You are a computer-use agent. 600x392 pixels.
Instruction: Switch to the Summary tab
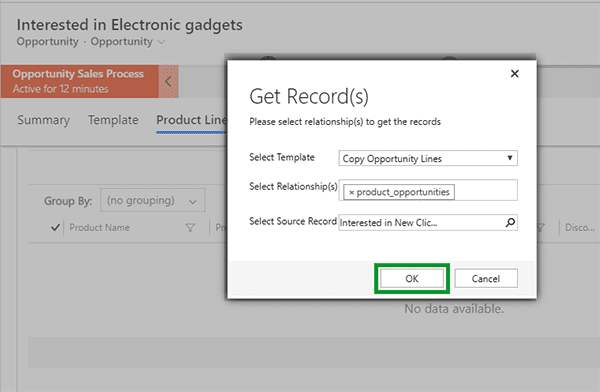click(44, 120)
